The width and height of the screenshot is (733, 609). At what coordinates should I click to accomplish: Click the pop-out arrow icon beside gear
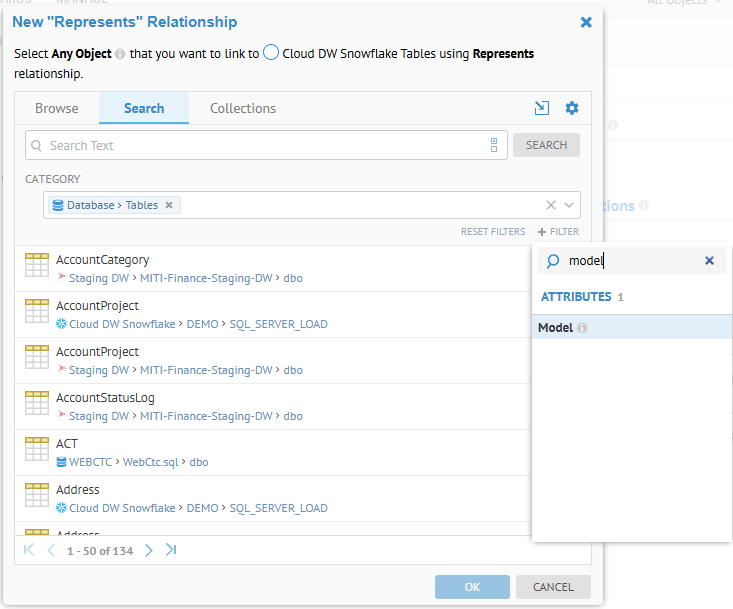(x=542, y=108)
